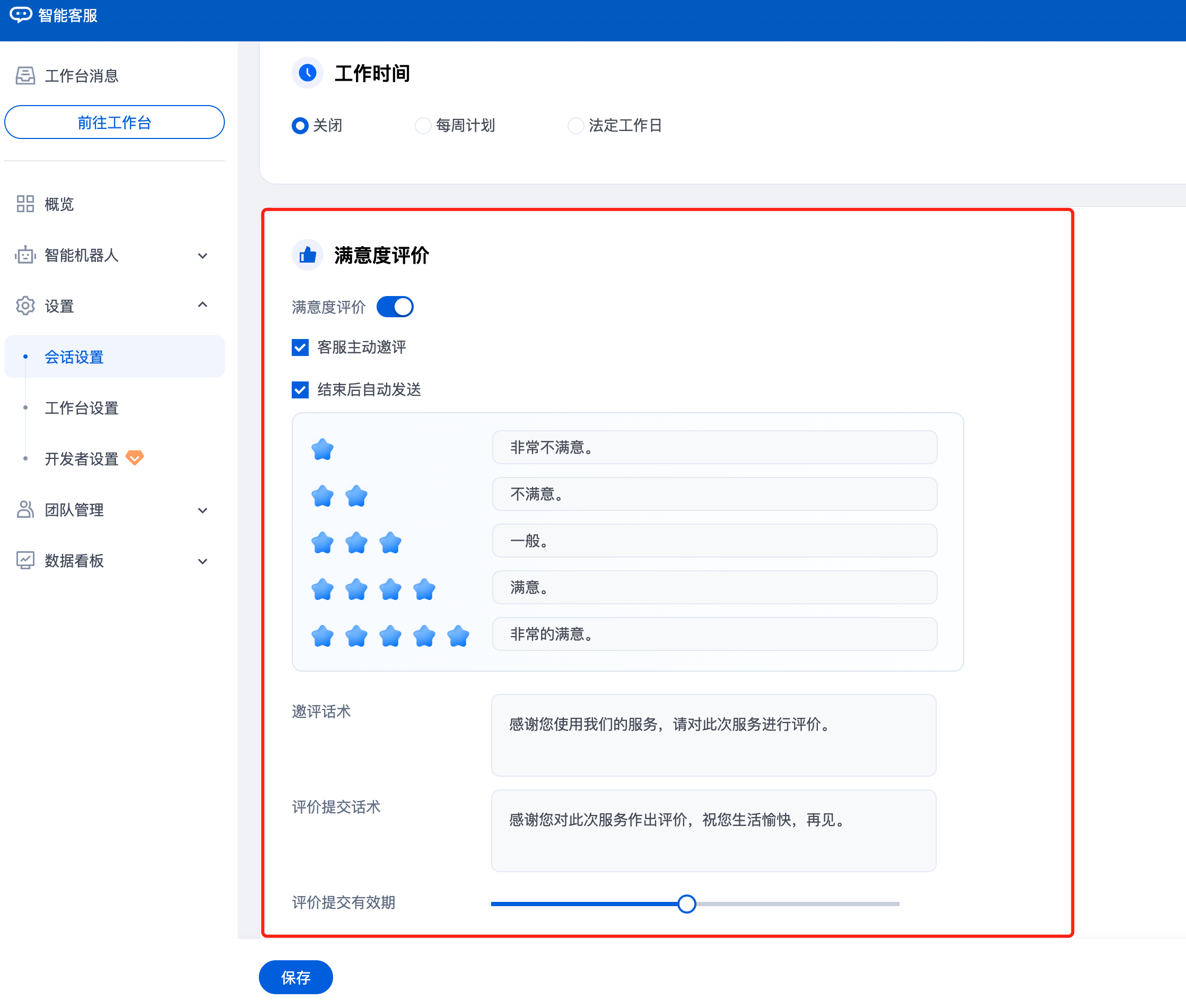Turn off the 满意度评价 switch
This screenshot has width=1186, height=1008.
point(395,307)
